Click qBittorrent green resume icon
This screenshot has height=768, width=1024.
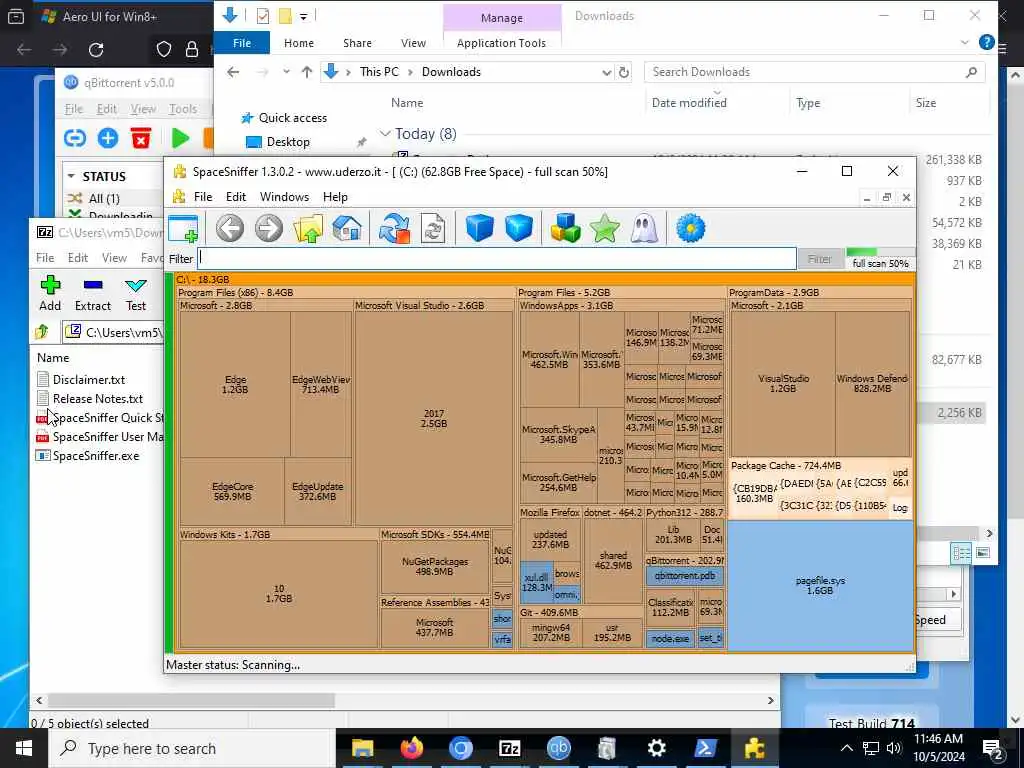(x=180, y=138)
